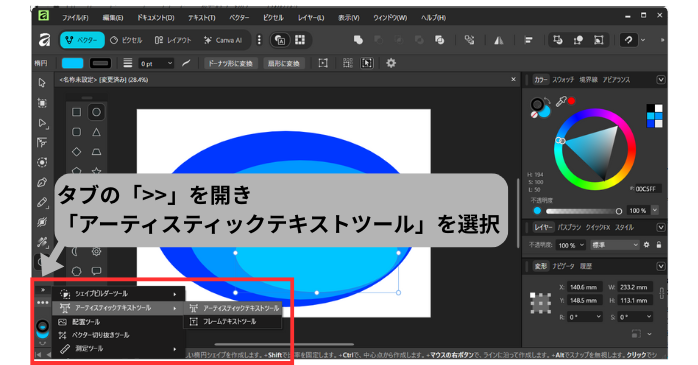Click the stroke pressure curve icon
The width and height of the screenshot is (698, 365).
[x=186, y=63]
